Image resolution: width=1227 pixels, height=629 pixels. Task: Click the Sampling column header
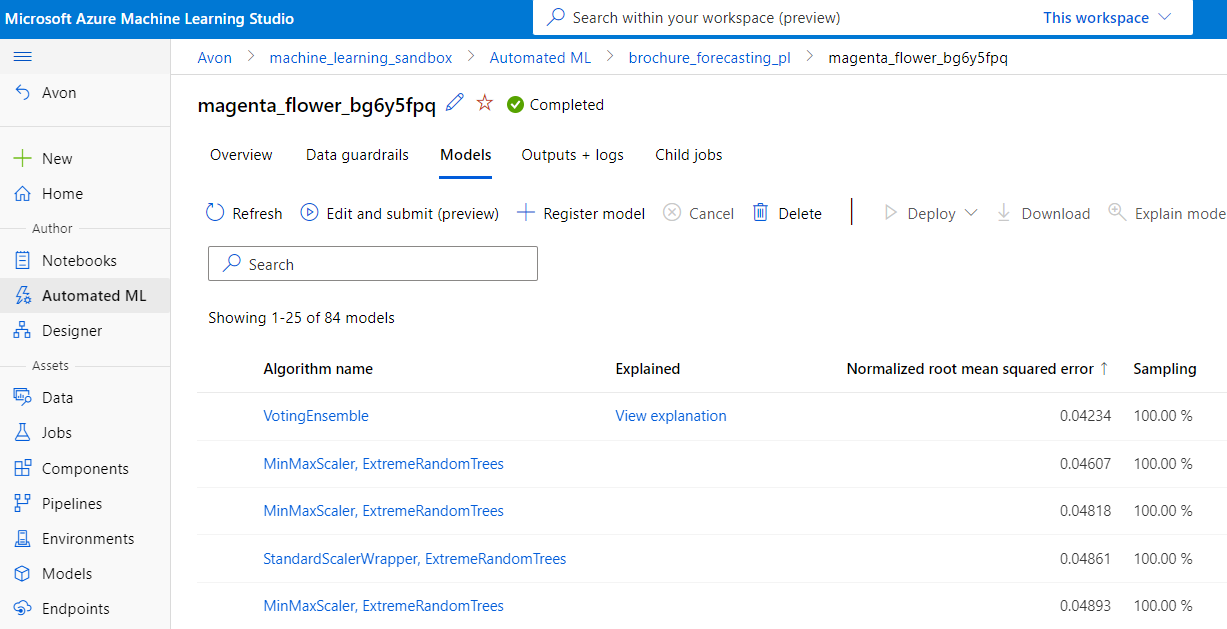(1165, 369)
